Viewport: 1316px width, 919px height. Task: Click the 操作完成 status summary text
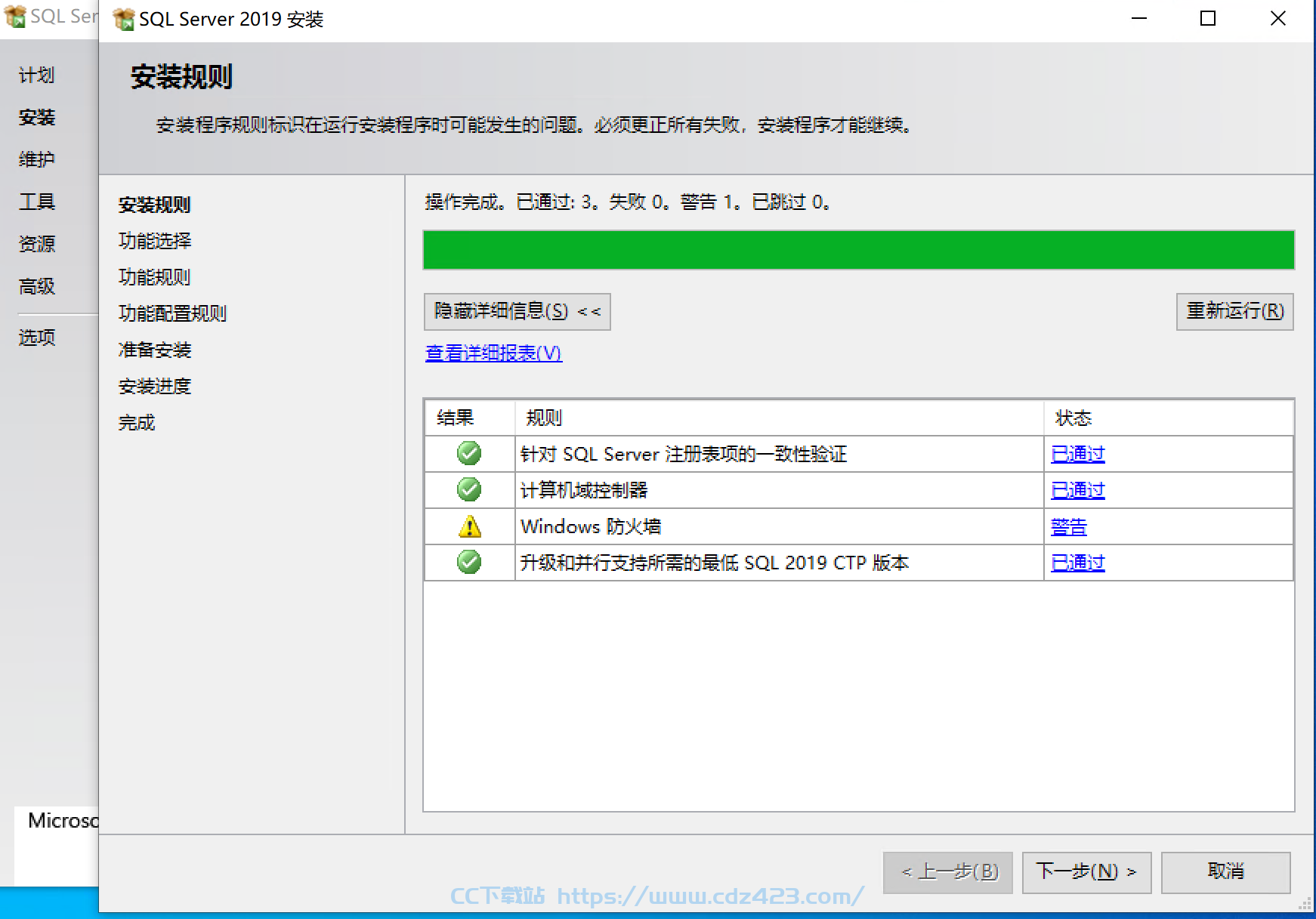coord(628,202)
